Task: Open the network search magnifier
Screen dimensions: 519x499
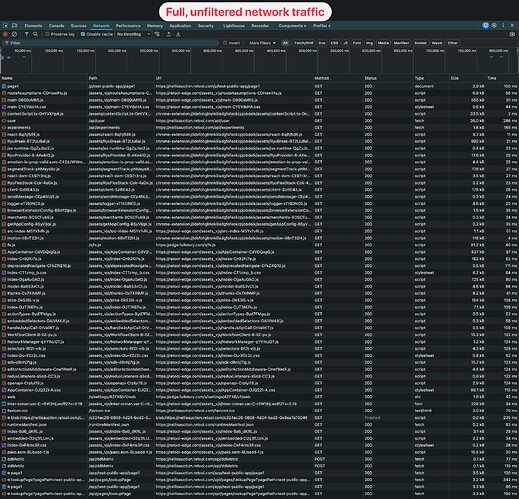Action: point(35,34)
